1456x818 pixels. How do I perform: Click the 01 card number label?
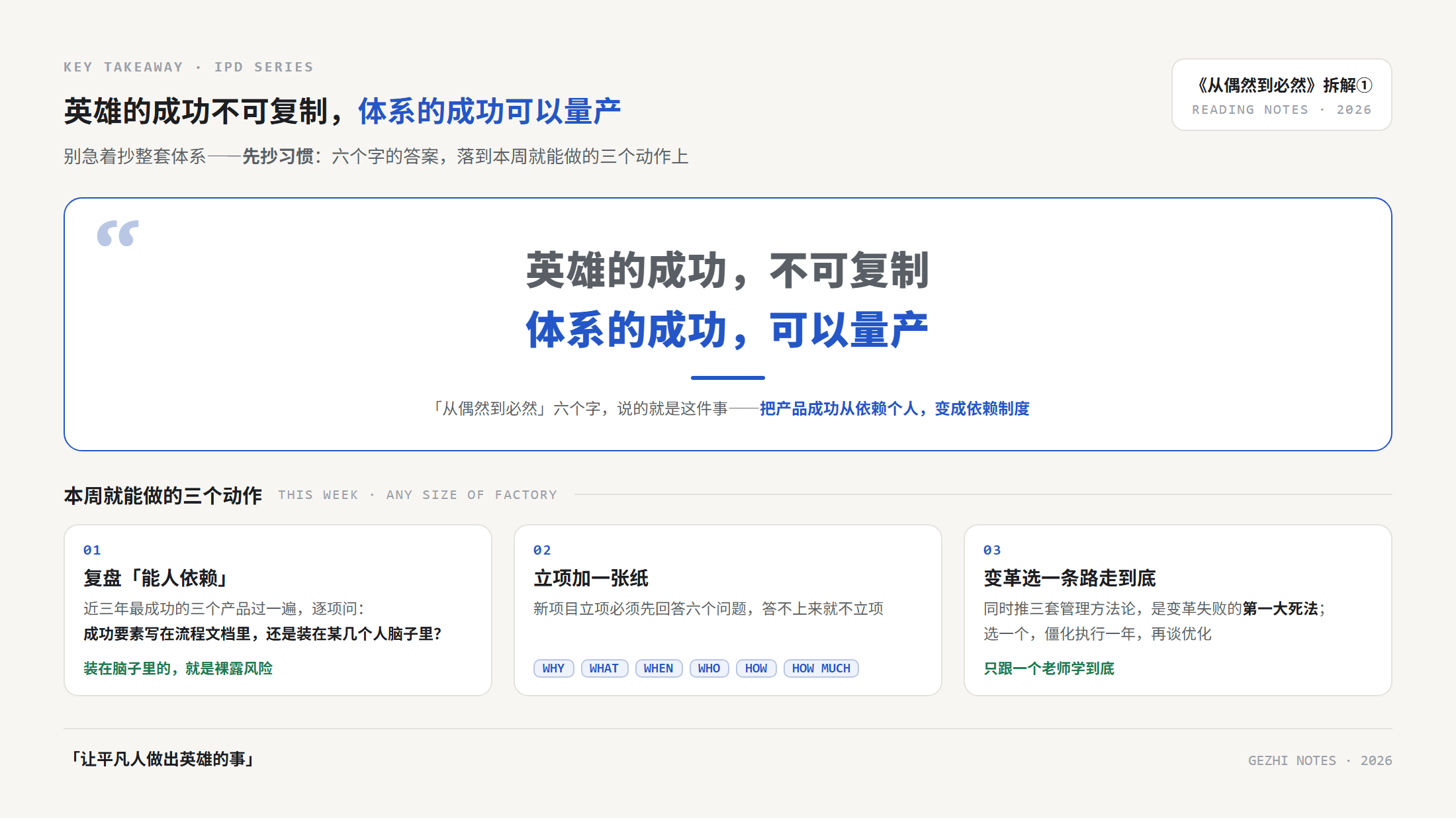92,550
